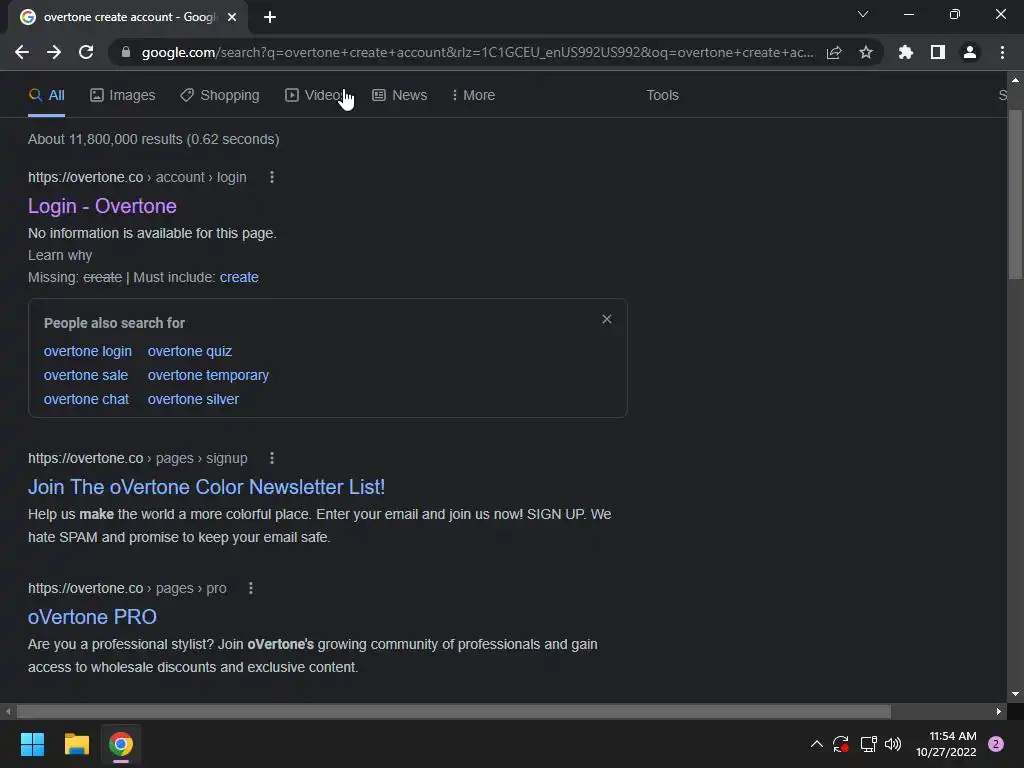The height and width of the screenshot is (768, 1024).
Task: Switch to Images search tab
Action: (123, 95)
